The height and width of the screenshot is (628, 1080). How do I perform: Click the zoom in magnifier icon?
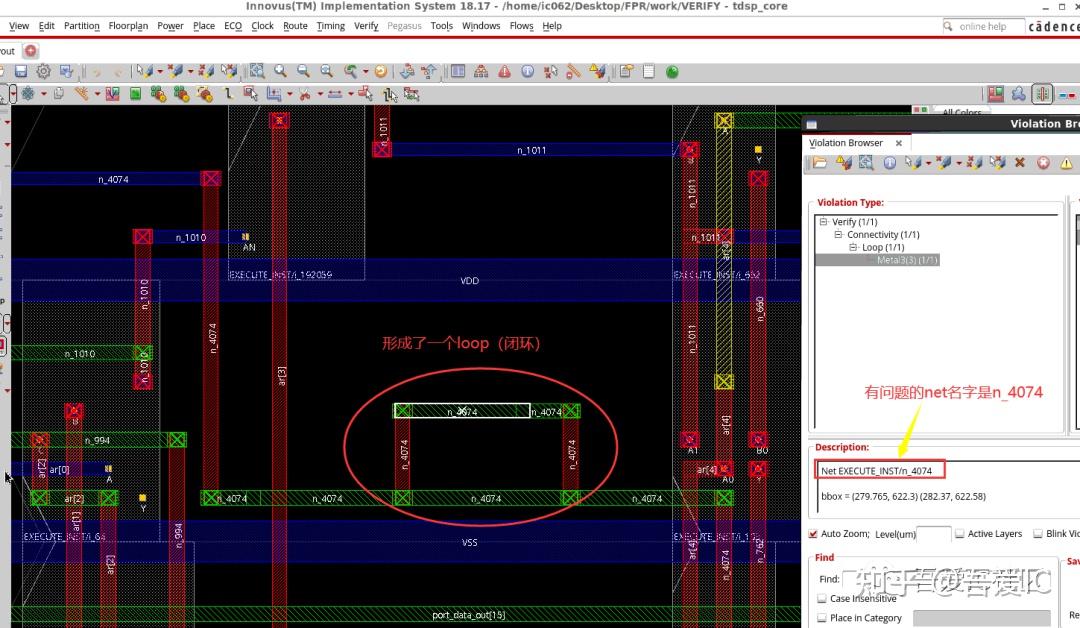[280, 72]
